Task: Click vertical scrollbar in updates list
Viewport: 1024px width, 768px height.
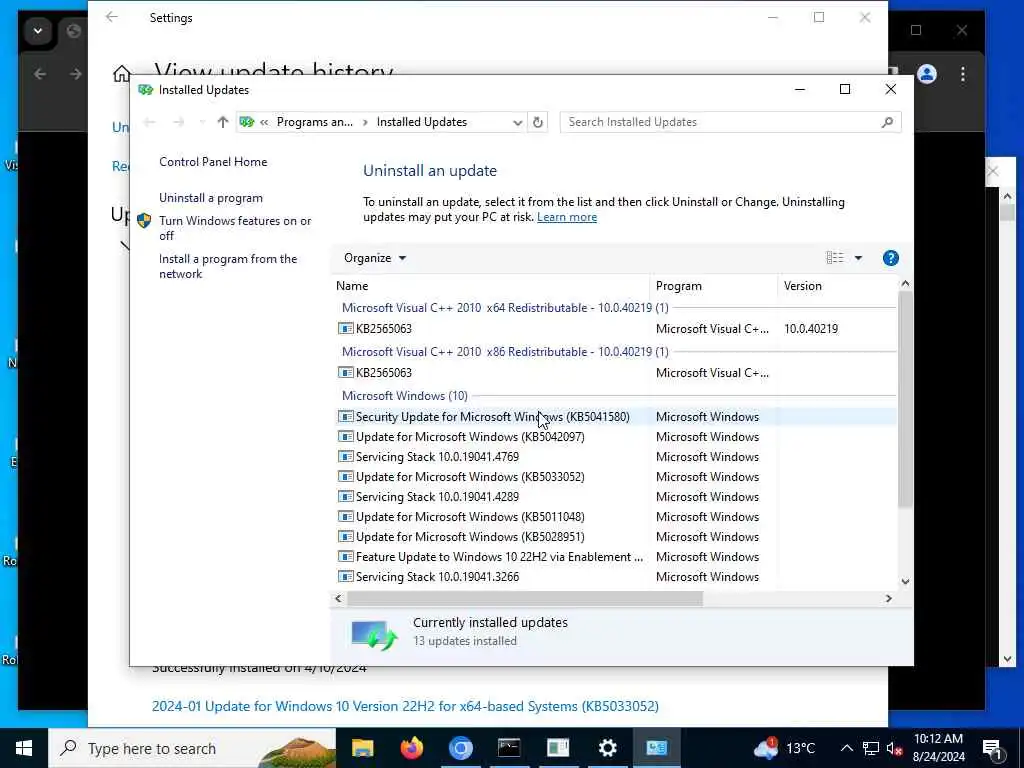Action: click(x=904, y=398)
